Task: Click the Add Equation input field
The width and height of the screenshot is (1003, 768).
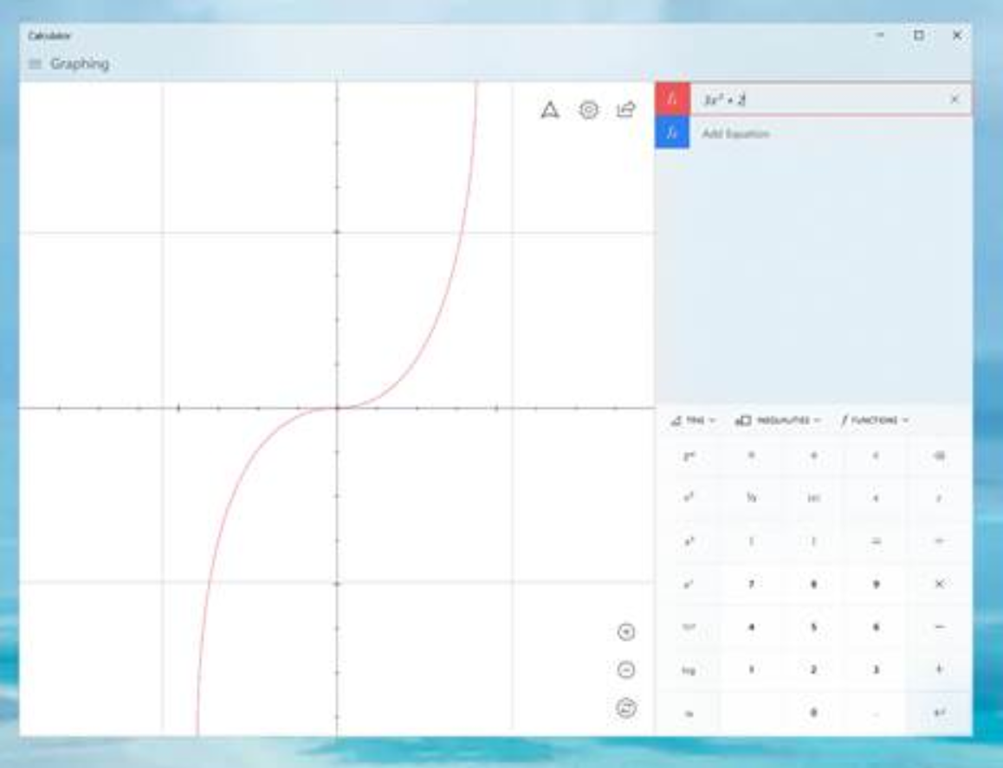Action: [820, 133]
